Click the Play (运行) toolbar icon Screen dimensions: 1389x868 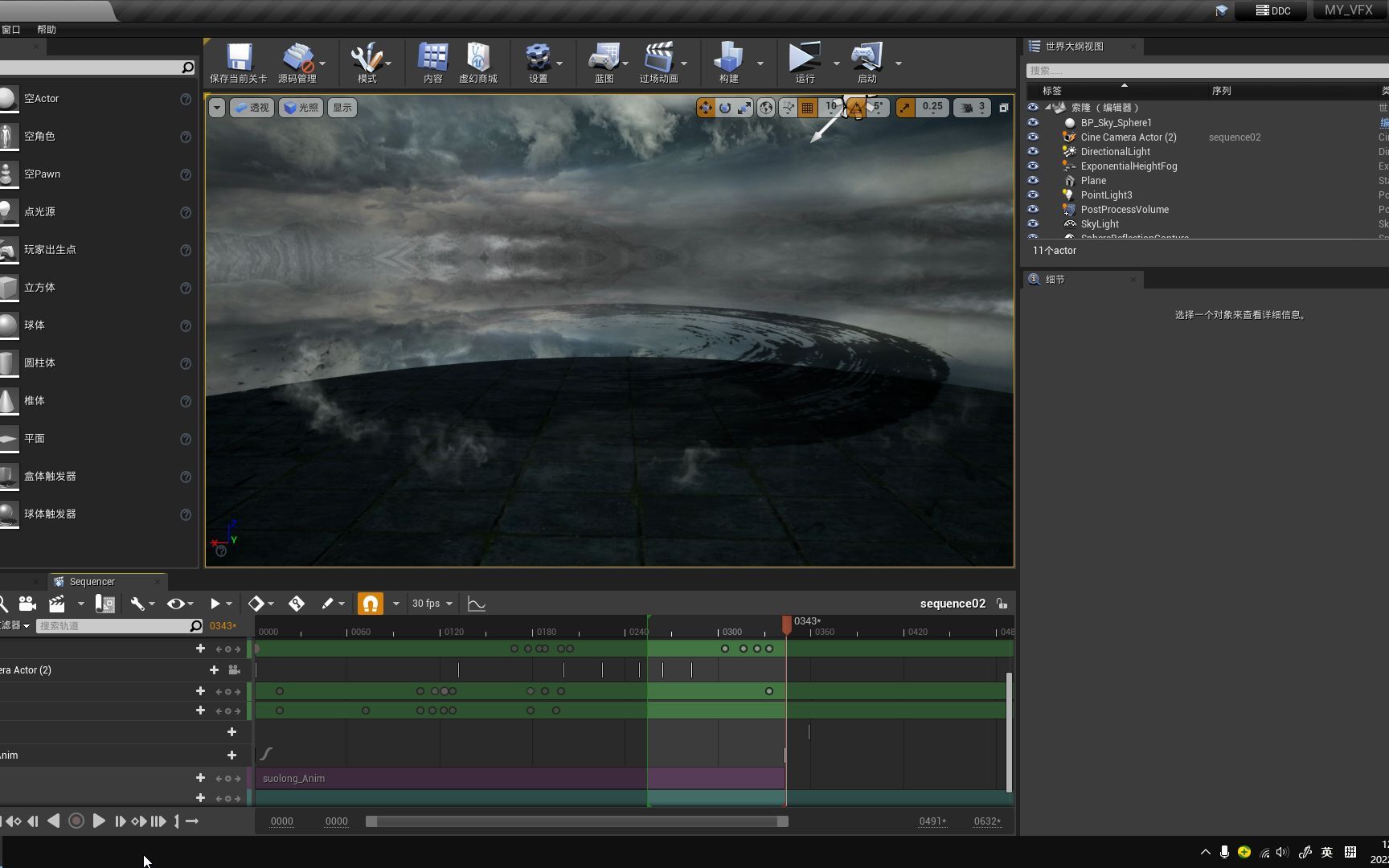(804, 58)
